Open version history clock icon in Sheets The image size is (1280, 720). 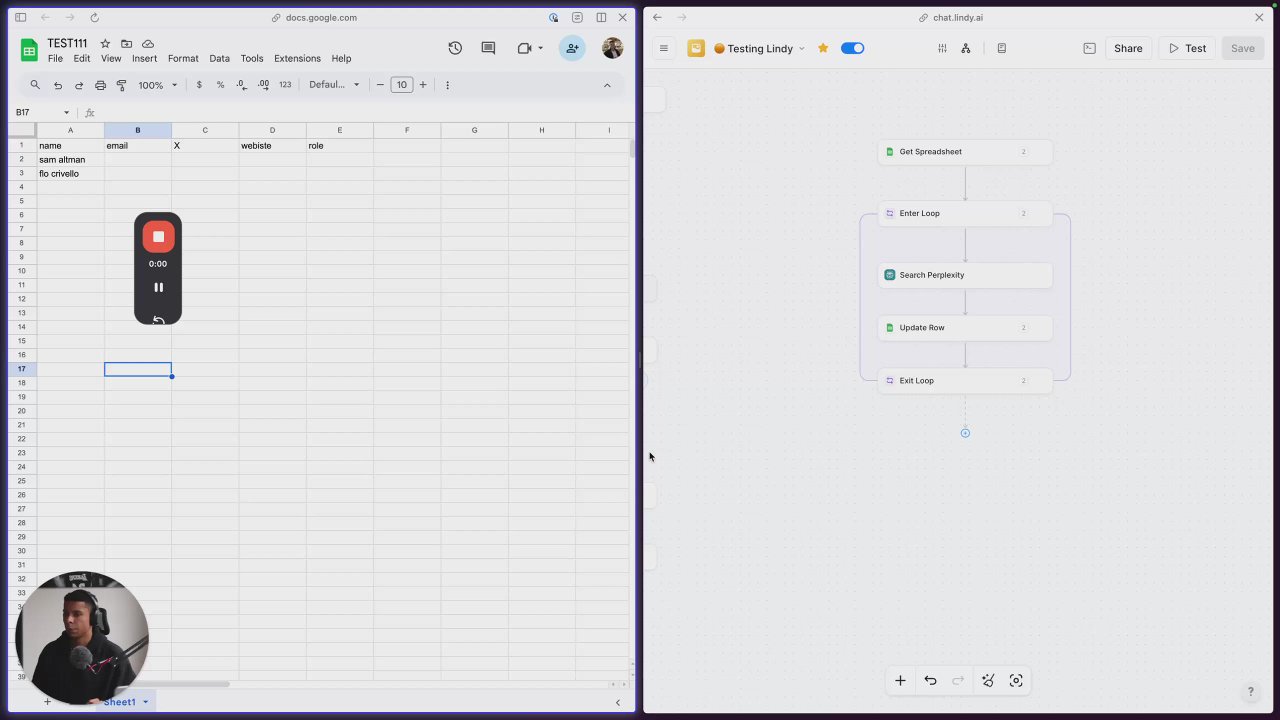455,48
